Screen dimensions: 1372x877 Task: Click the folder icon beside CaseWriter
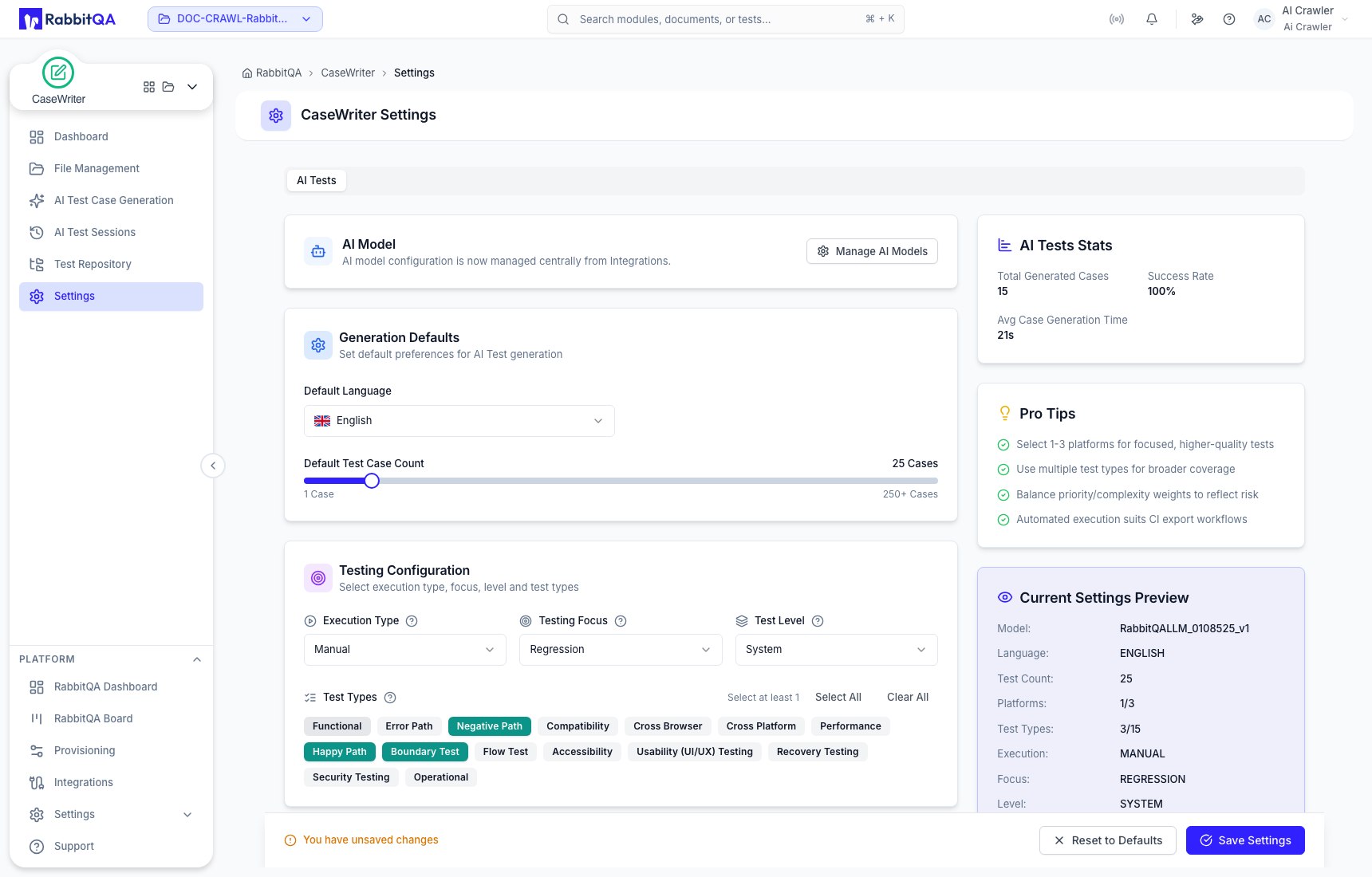point(168,87)
